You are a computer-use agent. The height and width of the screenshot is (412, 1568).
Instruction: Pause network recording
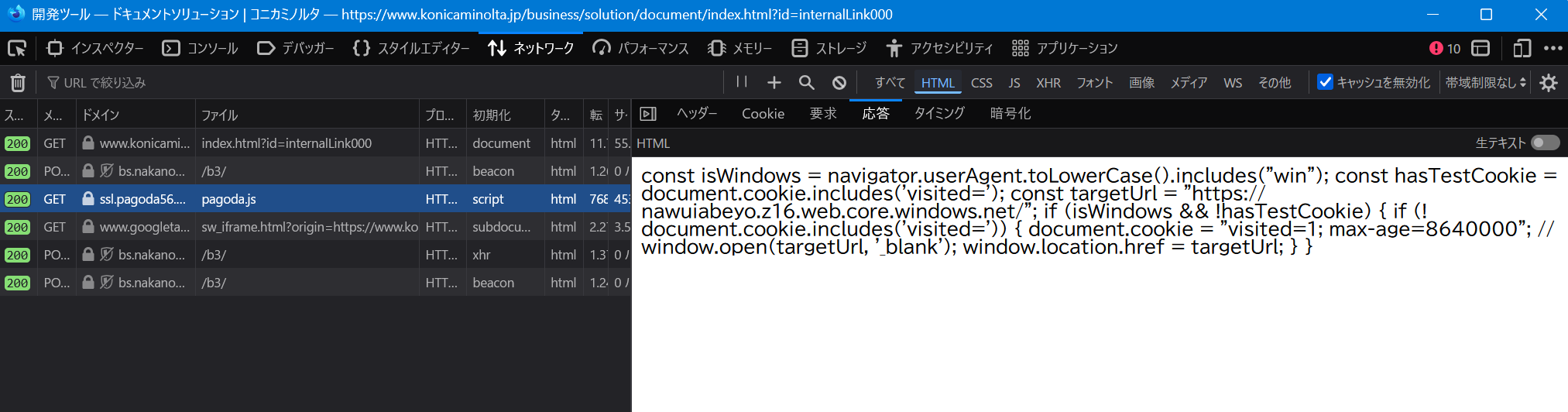click(x=742, y=82)
